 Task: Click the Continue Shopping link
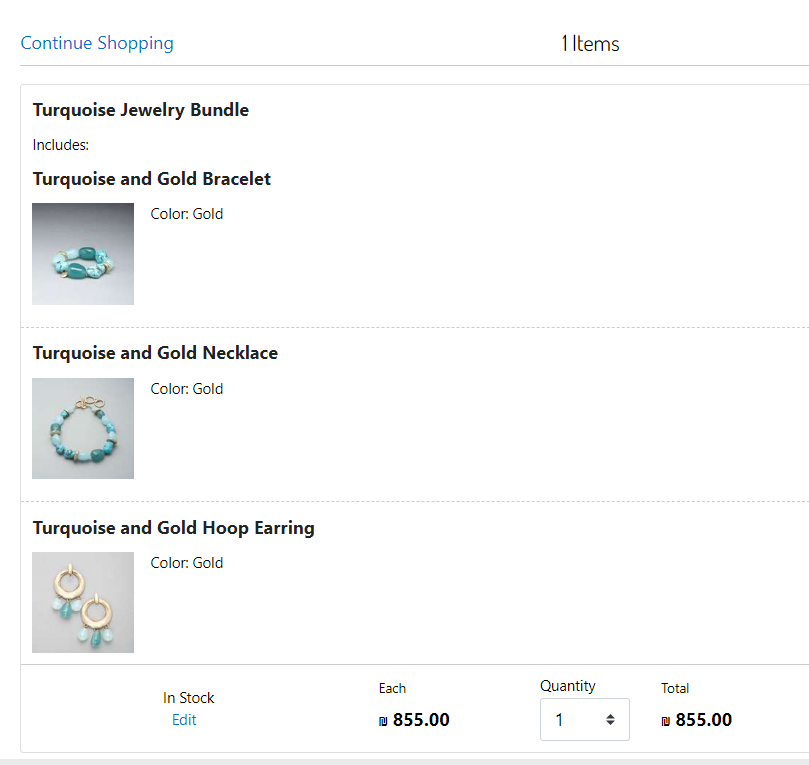click(x=97, y=43)
